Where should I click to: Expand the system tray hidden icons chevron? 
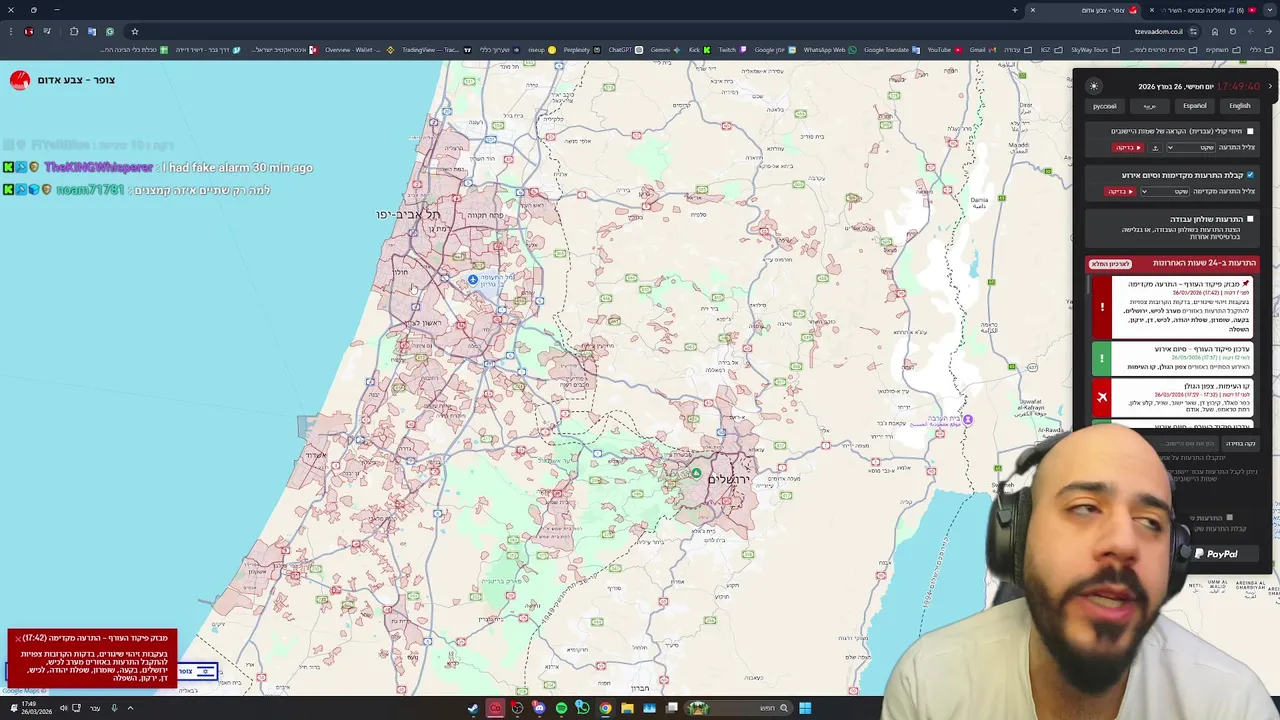tap(130, 708)
